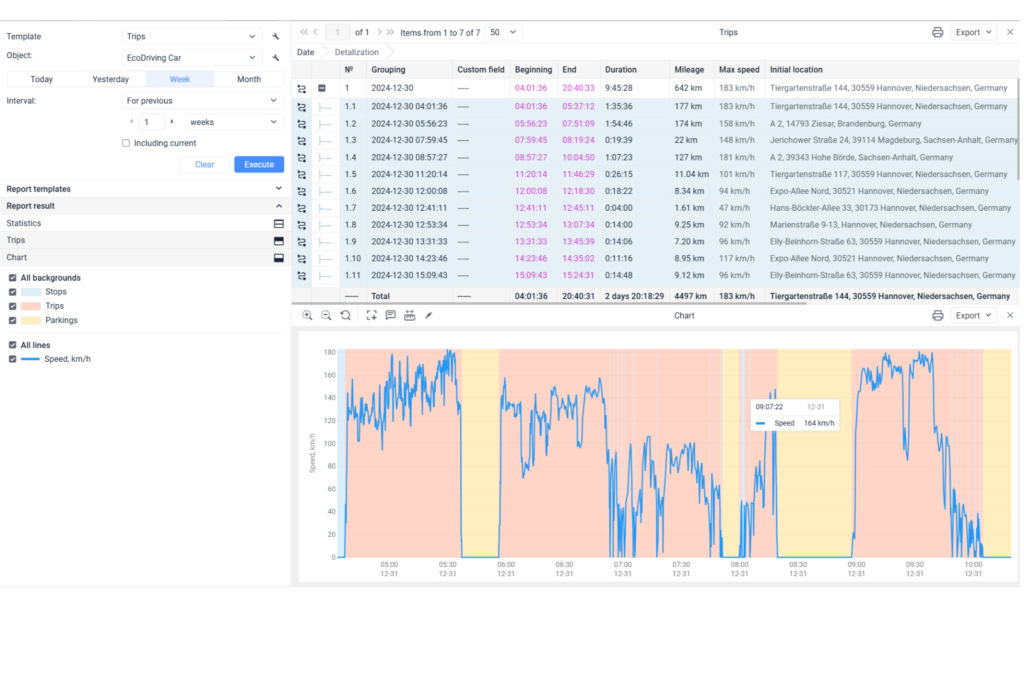This screenshot has height=683, width=1024.
Task: Click the chart zoom-in magnifier icon
Action: click(x=307, y=315)
